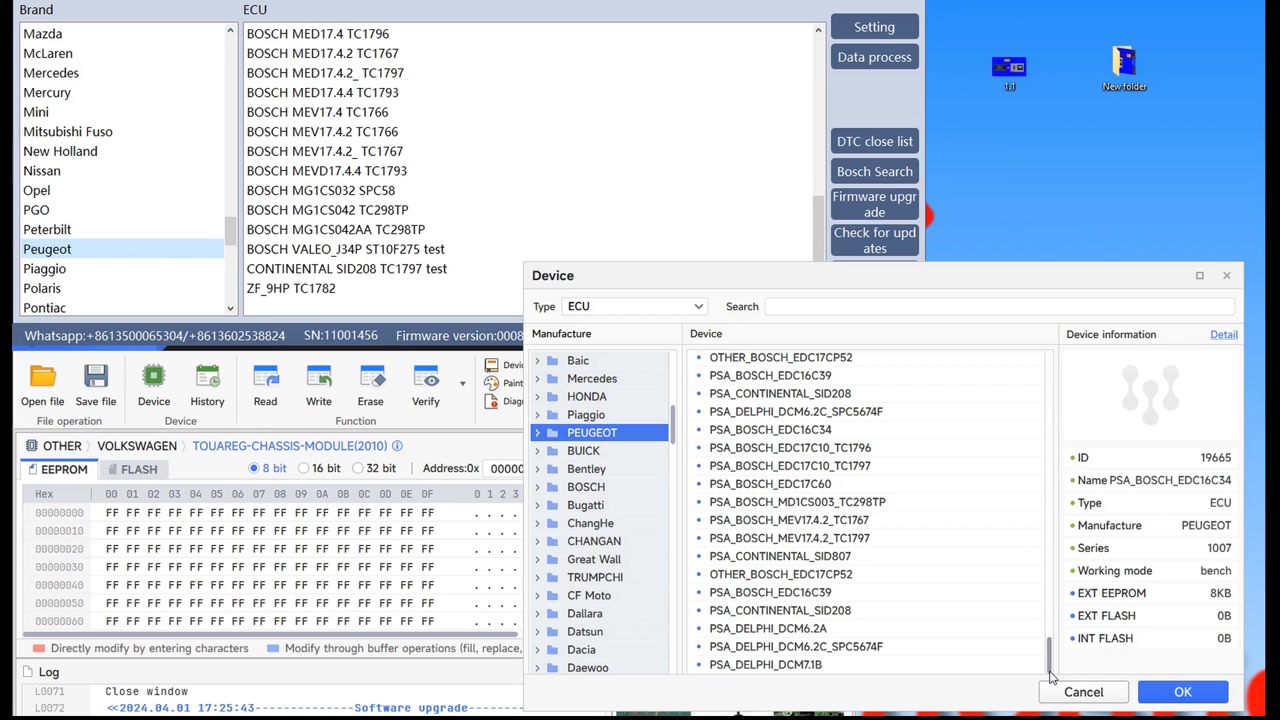Expand the PEUGEOT manufacture tree node

click(x=538, y=433)
